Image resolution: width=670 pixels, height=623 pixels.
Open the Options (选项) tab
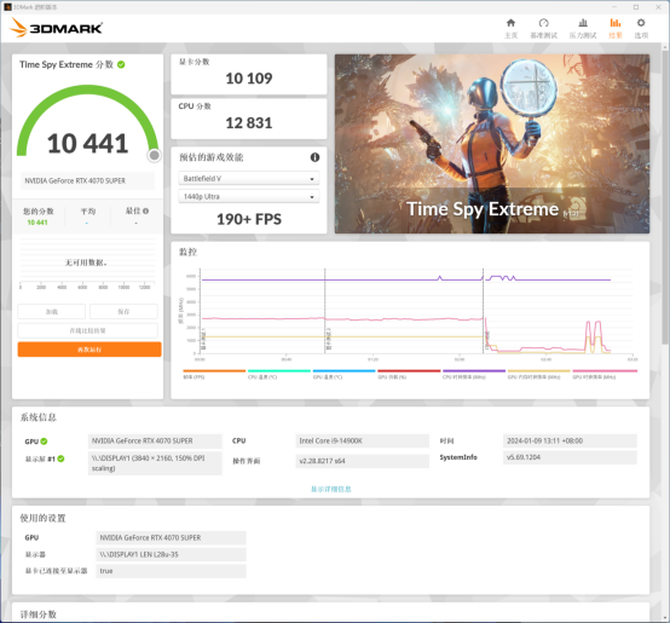(x=641, y=28)
